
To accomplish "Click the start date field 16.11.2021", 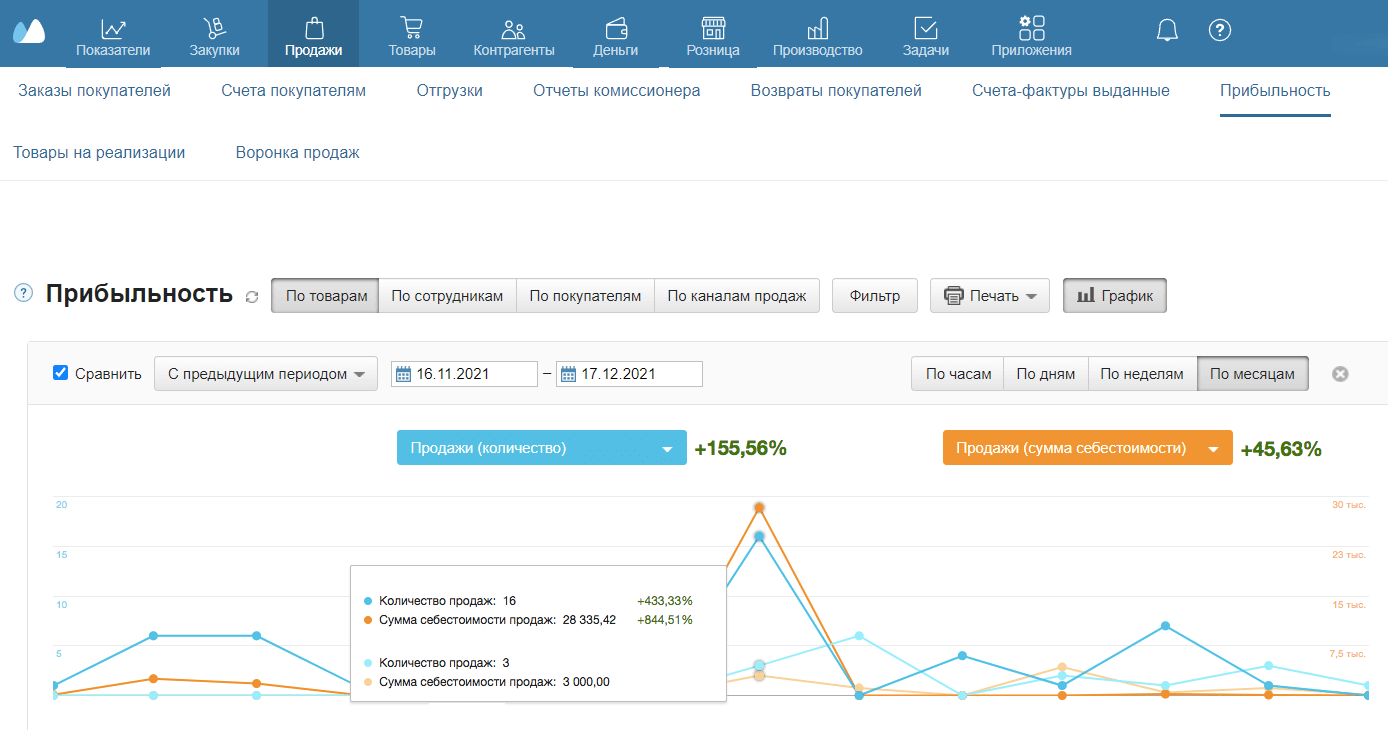I will point(464,374).
